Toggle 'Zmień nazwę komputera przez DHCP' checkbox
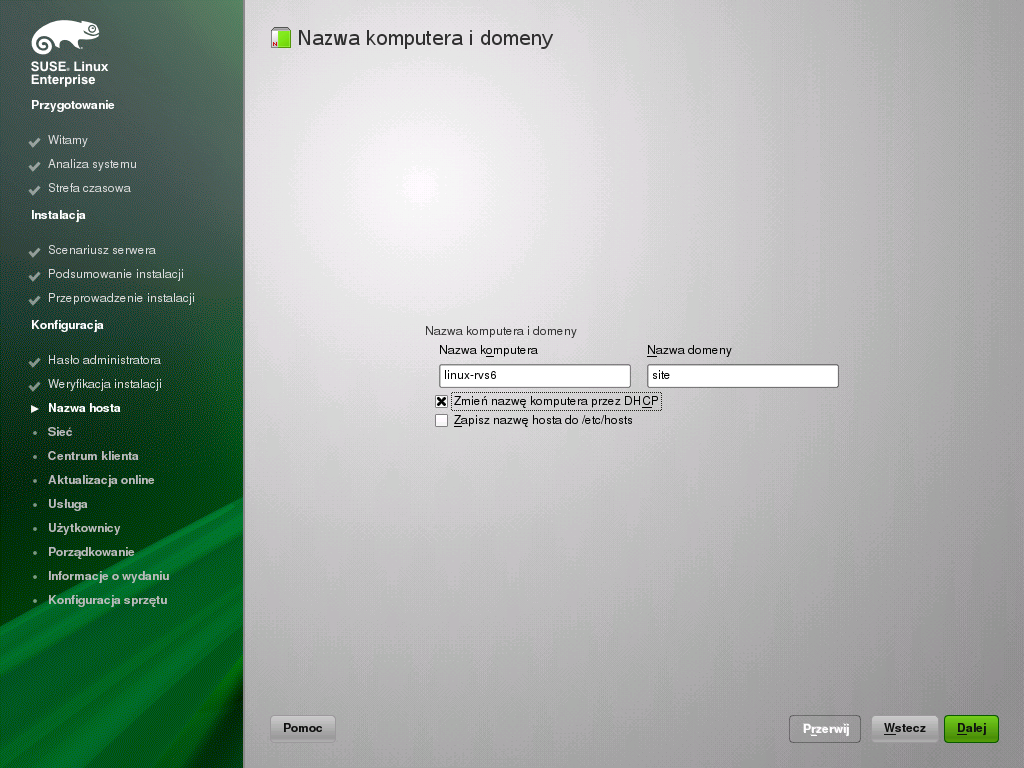1024x768 pixels. pos(441,402)
